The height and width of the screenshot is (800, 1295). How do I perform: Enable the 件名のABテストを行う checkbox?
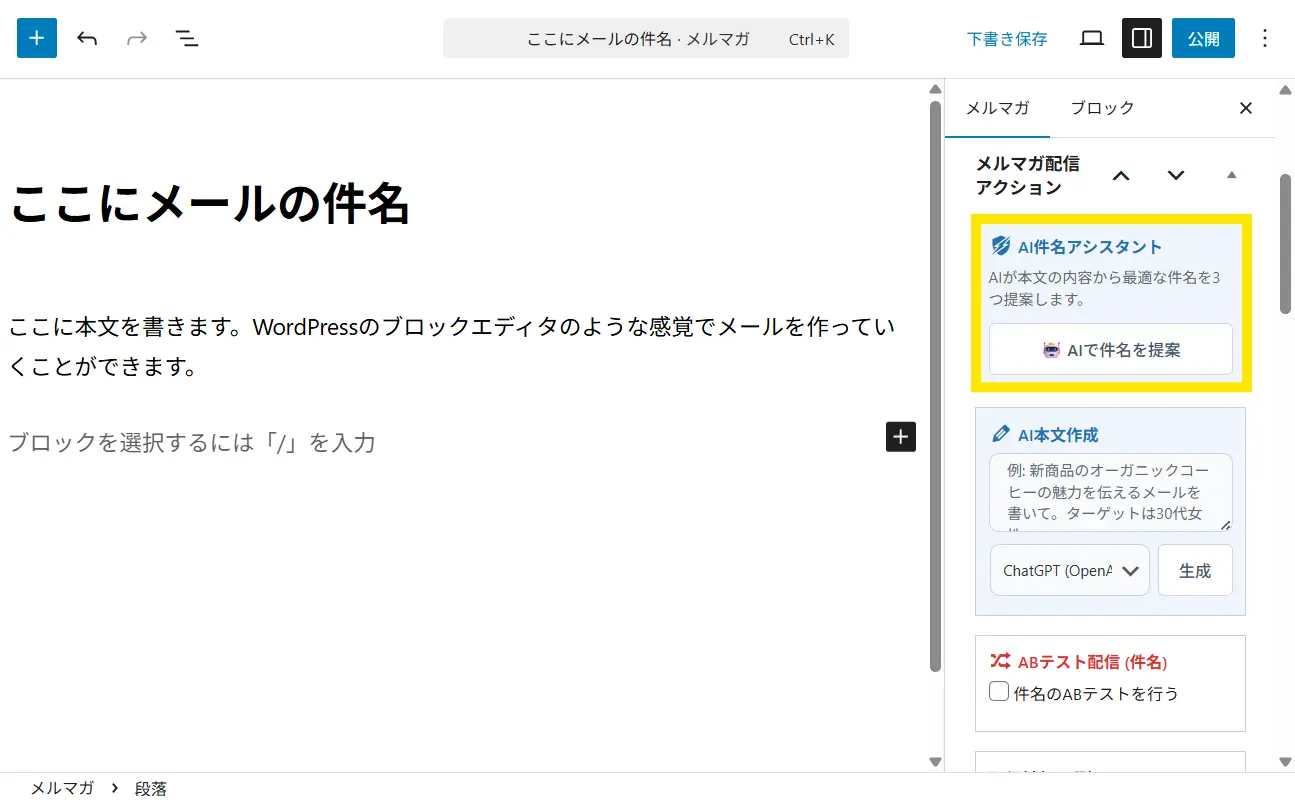click(x=998, y=692)
